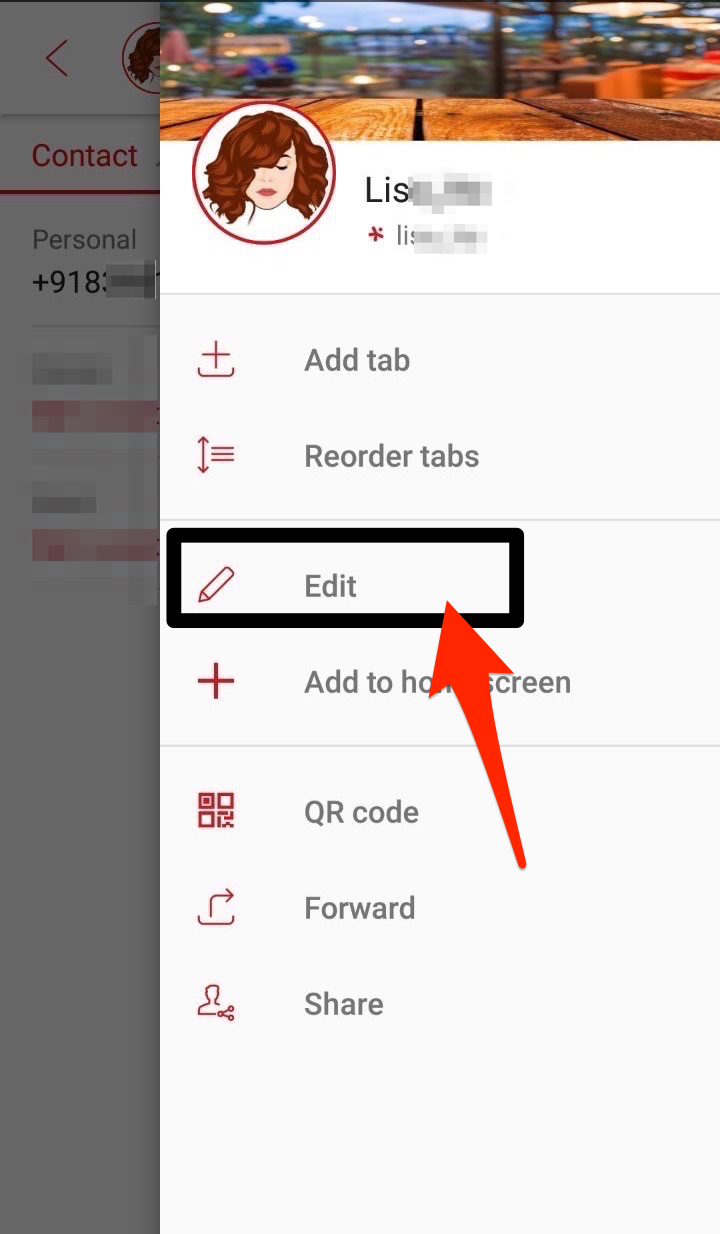Switch to the Contact tab
The height and width of the screenshot is (1234, 720).
pos(85,156)
